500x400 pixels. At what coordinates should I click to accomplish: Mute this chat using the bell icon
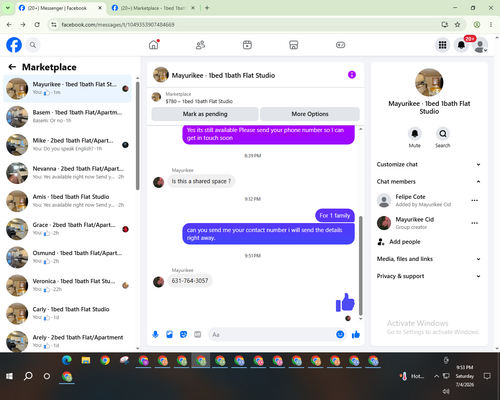pos(415,134)
